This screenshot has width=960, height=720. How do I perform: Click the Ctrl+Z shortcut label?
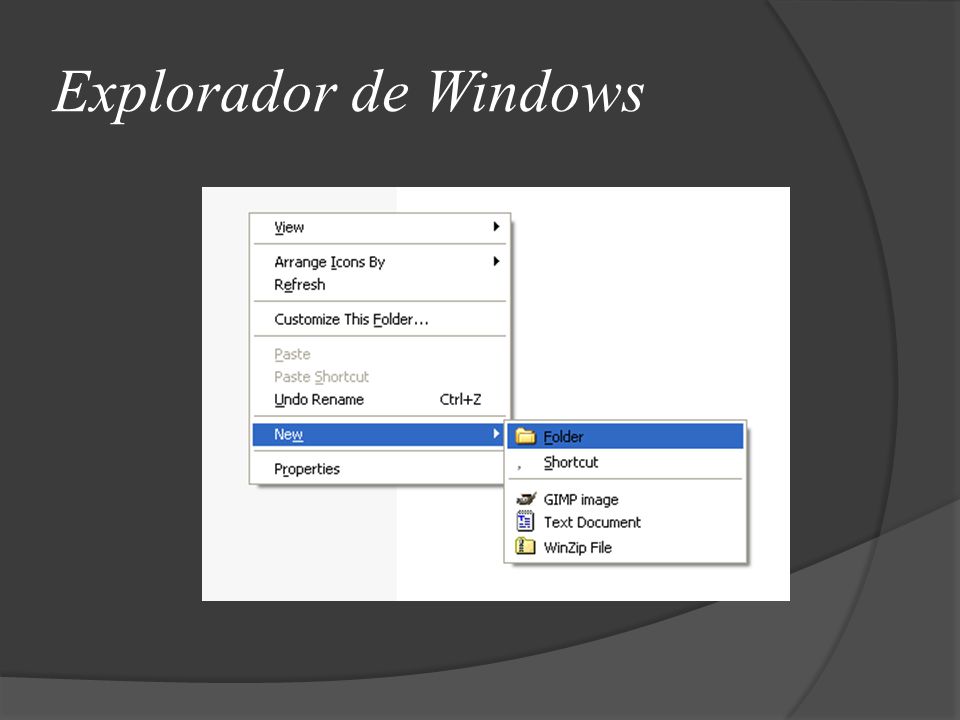(460, 399)
